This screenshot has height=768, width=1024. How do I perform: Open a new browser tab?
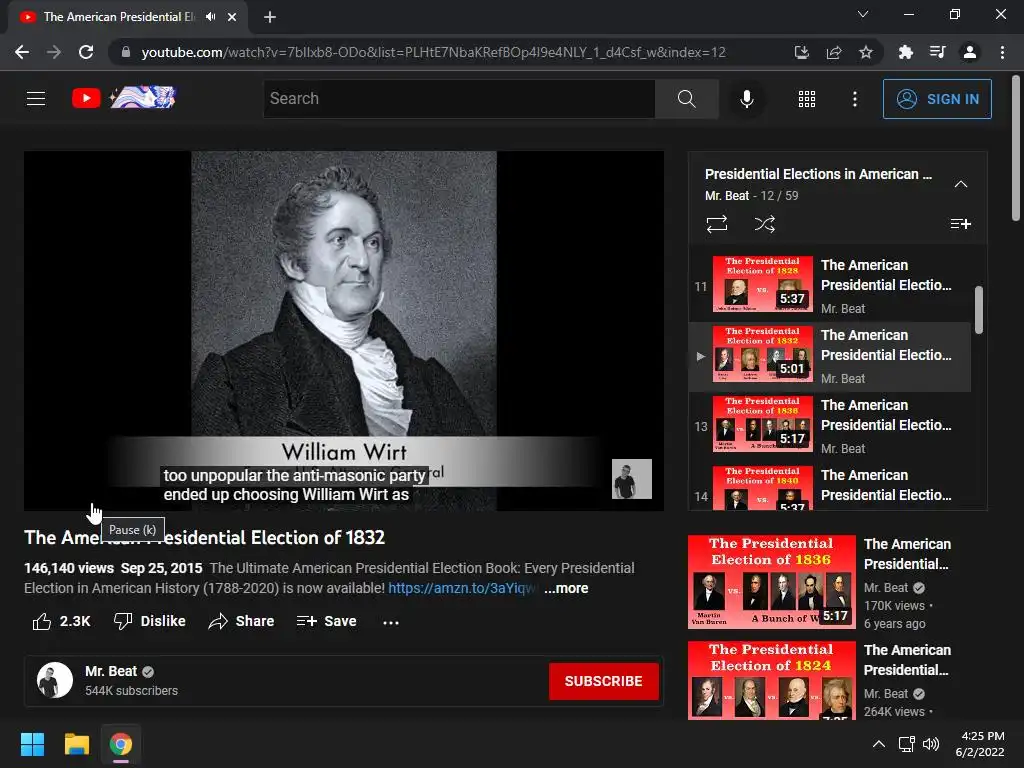tap(270, 17)
